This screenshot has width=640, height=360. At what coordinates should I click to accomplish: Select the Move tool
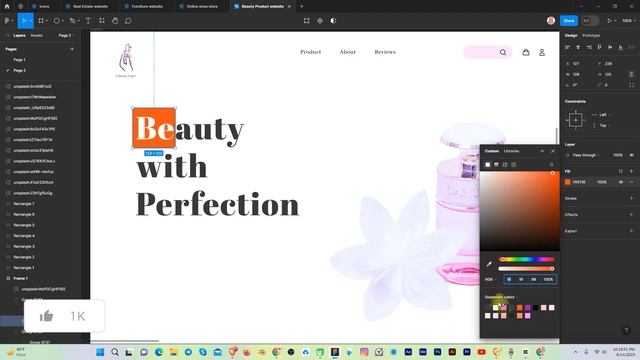pyautogui.click(x=24, y=21)
